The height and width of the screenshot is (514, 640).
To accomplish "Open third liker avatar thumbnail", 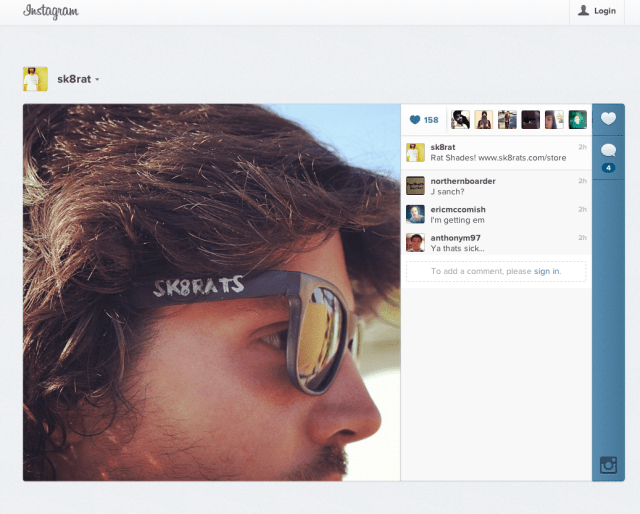I will pyautogui.click(x=507, y=120).
